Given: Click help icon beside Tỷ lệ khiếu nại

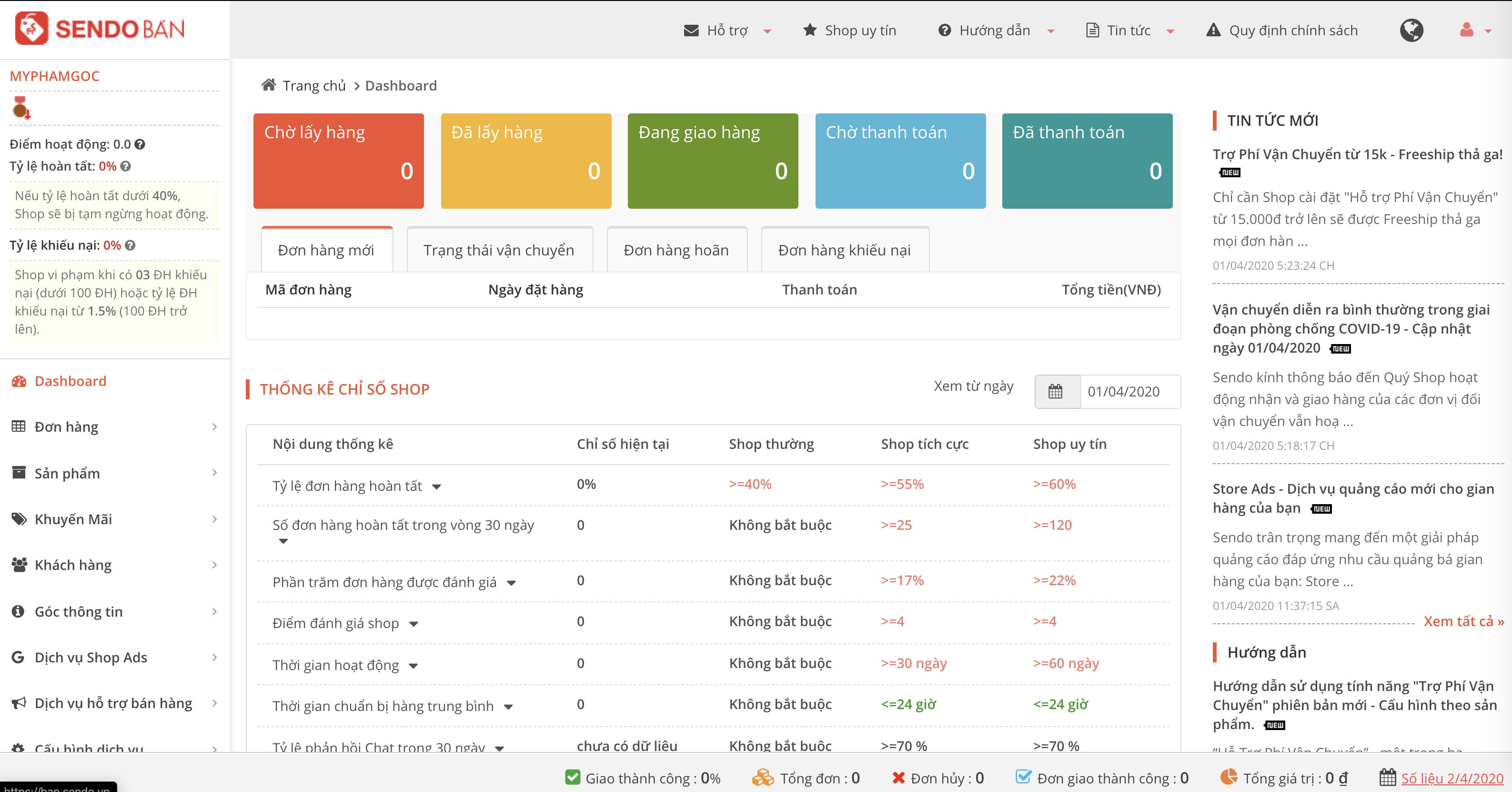Looking at the screenshot, I should pyautogui.click(x=131, y=245).
